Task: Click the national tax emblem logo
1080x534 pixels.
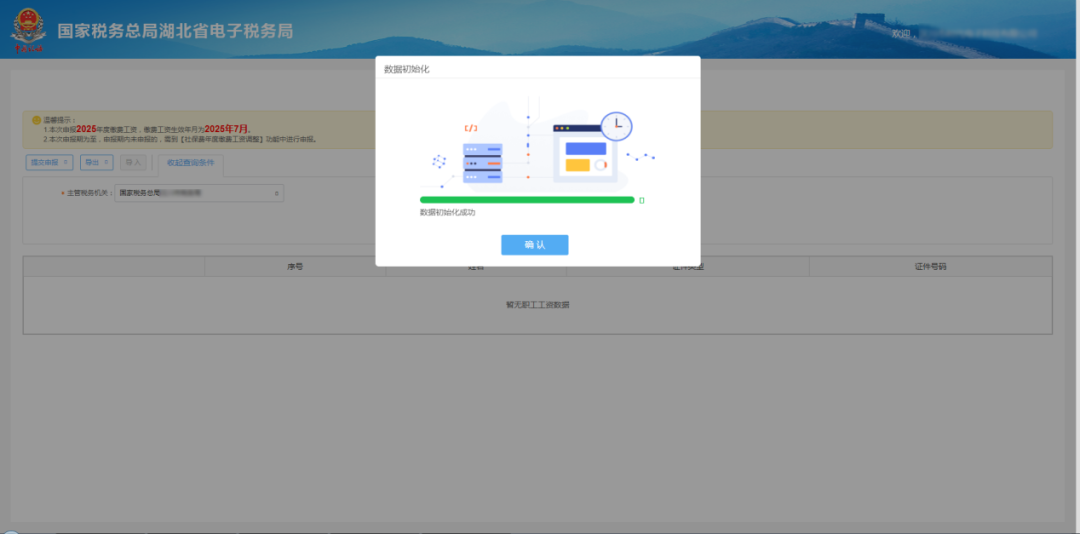Action: click(x=28, y=30)
